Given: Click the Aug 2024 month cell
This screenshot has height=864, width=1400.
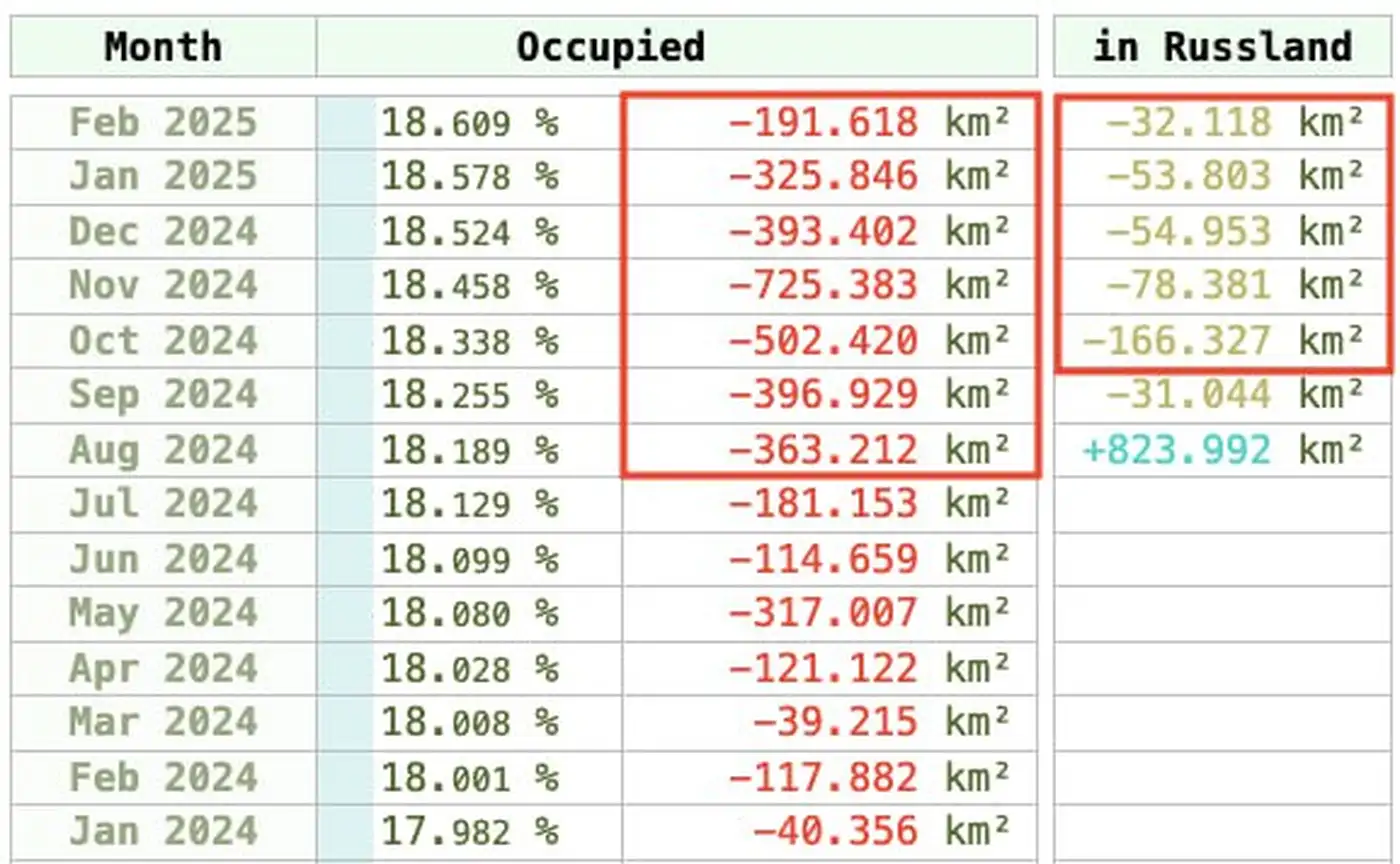Looking at the screenshot, I should [163, 450].
